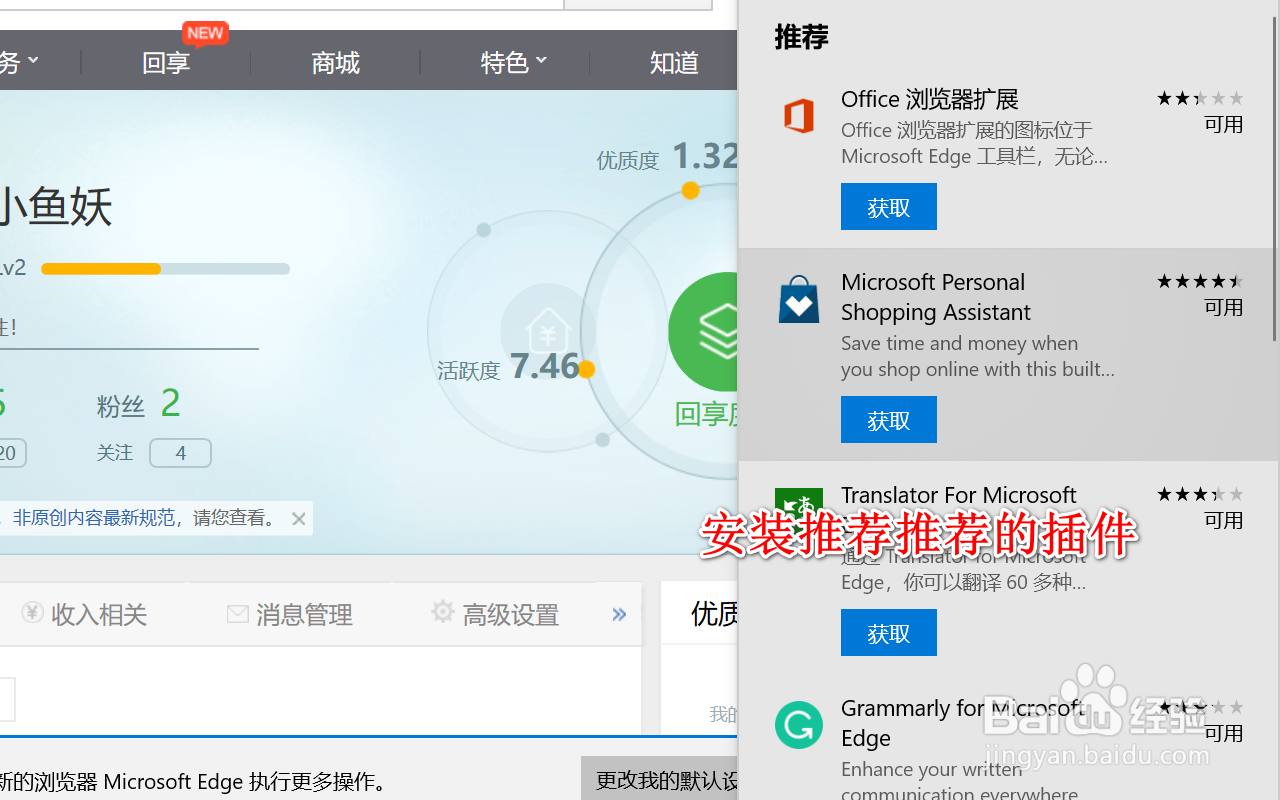This screenshot has height=800, width=1280.
Task: Click the 粉丝 count 2
Action: [170, 403]
